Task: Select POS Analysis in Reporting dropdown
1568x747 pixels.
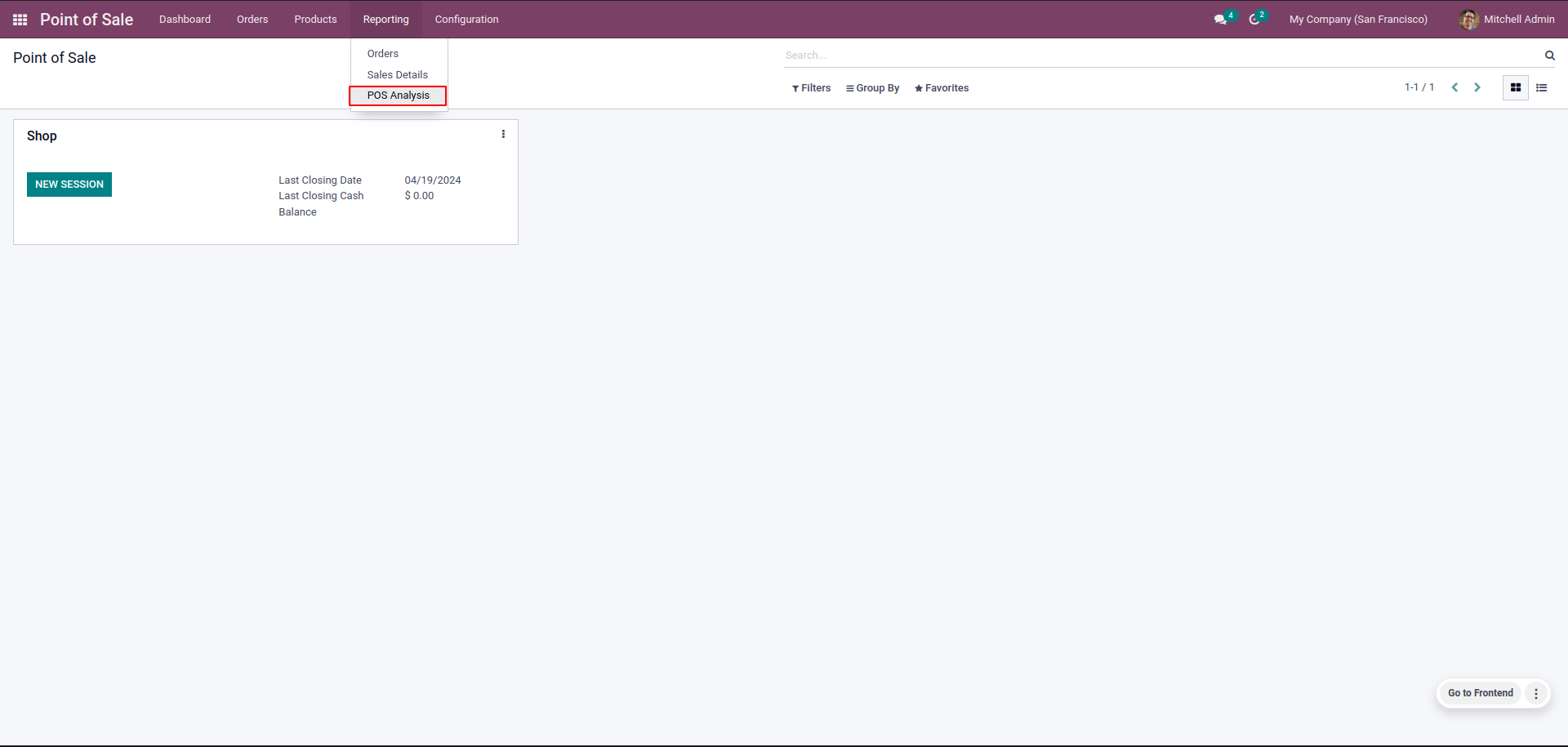Action: (398, 96)
